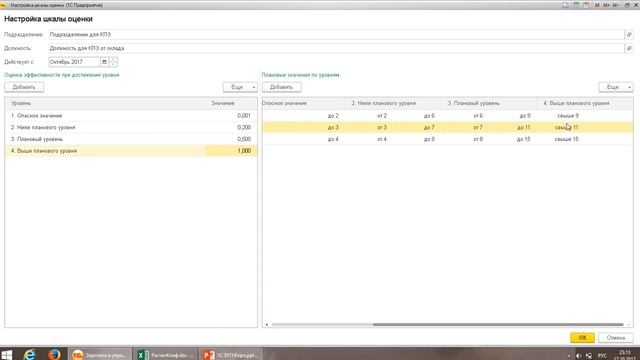
Task: Click the M memory button in title bar
Action: 597,5
